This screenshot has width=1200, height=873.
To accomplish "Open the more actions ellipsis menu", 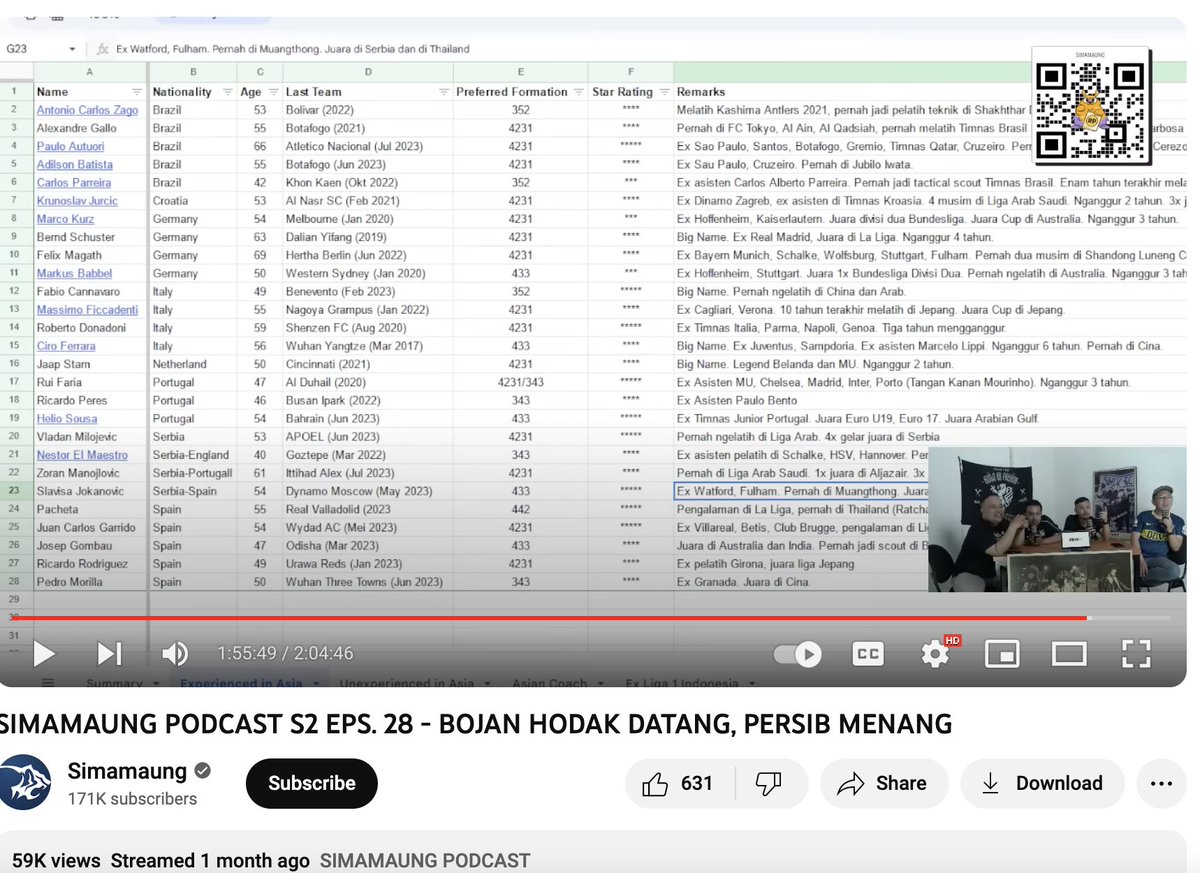I will [1161, 783].
